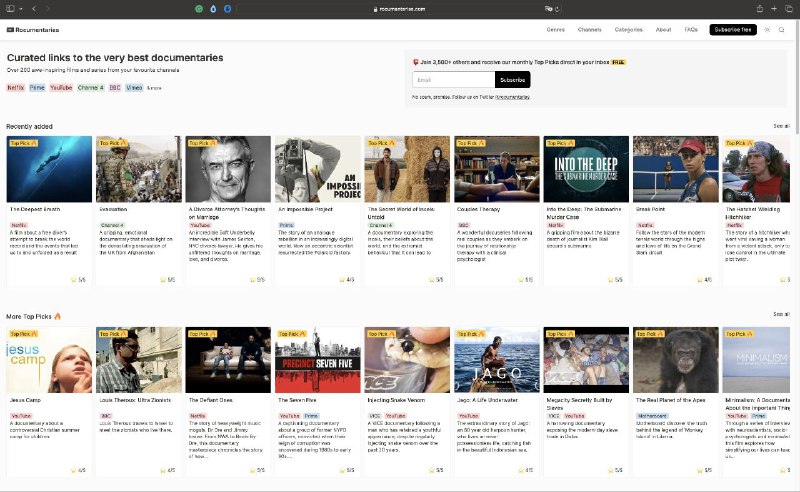The height and width of the screenshot is (492, 800).
Task: Open a new tab with plus icon
Action: click(x=772, y=8)
